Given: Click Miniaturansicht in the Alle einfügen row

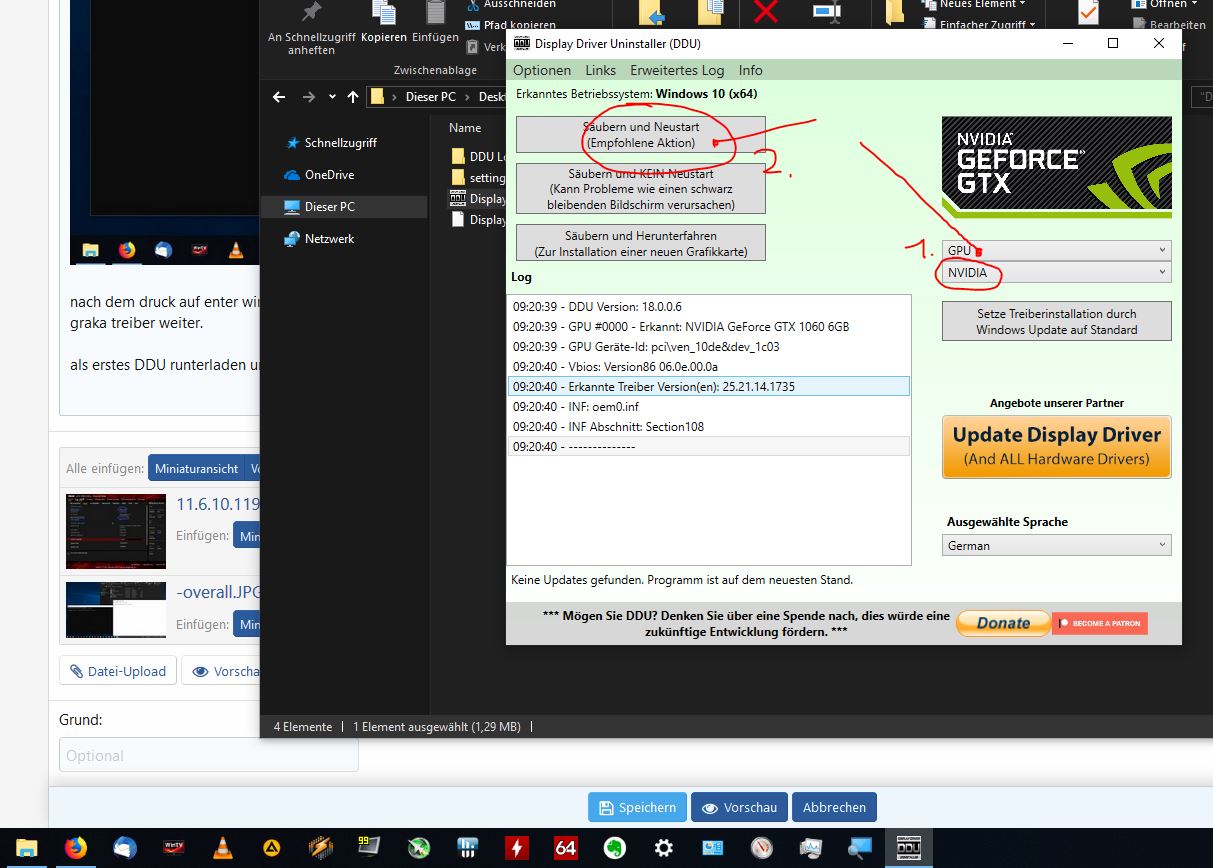Looking at the screenshot, I should click(x=196, y=468).
